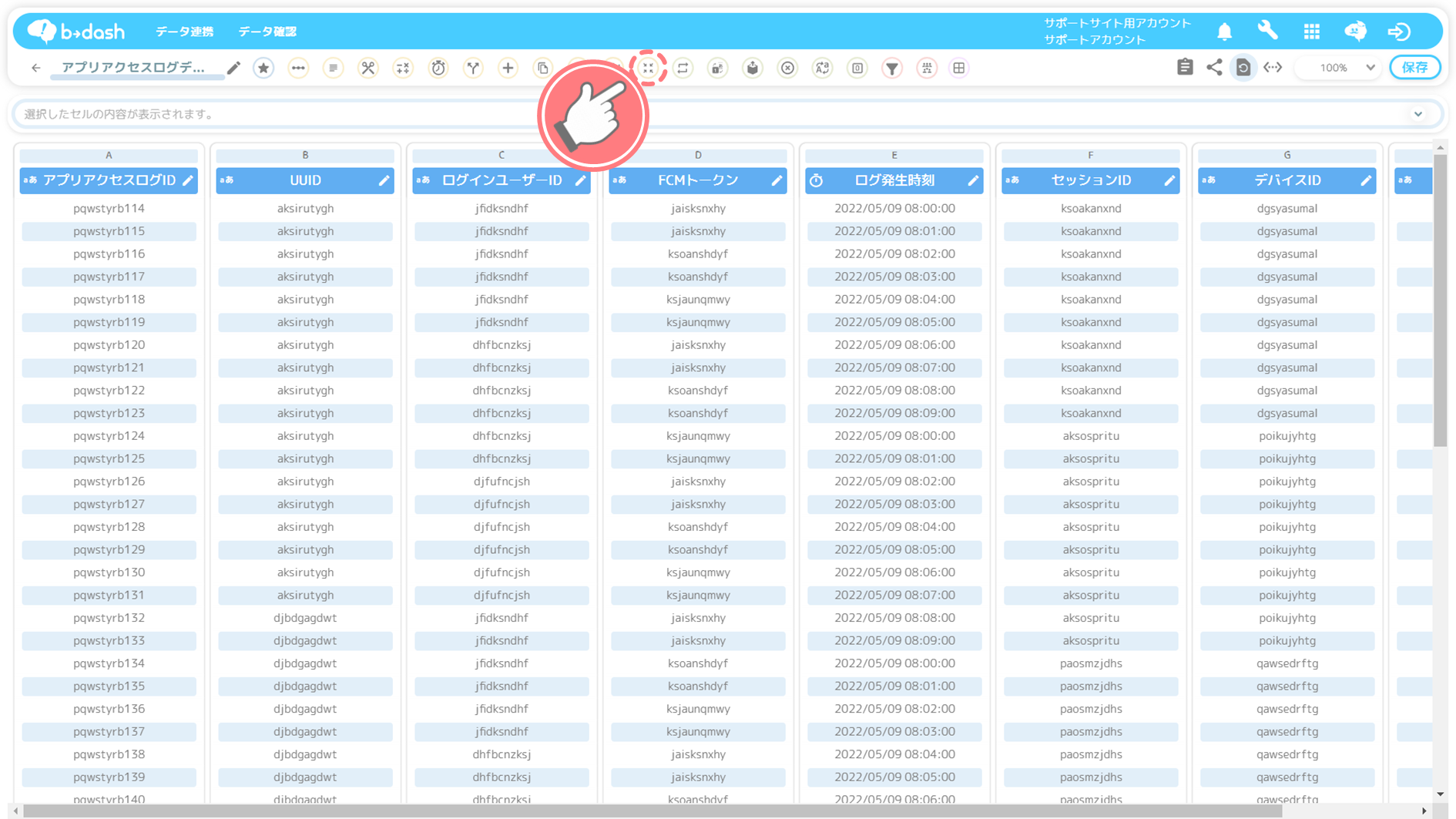Click the locked blocks toolbar icon
1456x819 pixels.
717,68
